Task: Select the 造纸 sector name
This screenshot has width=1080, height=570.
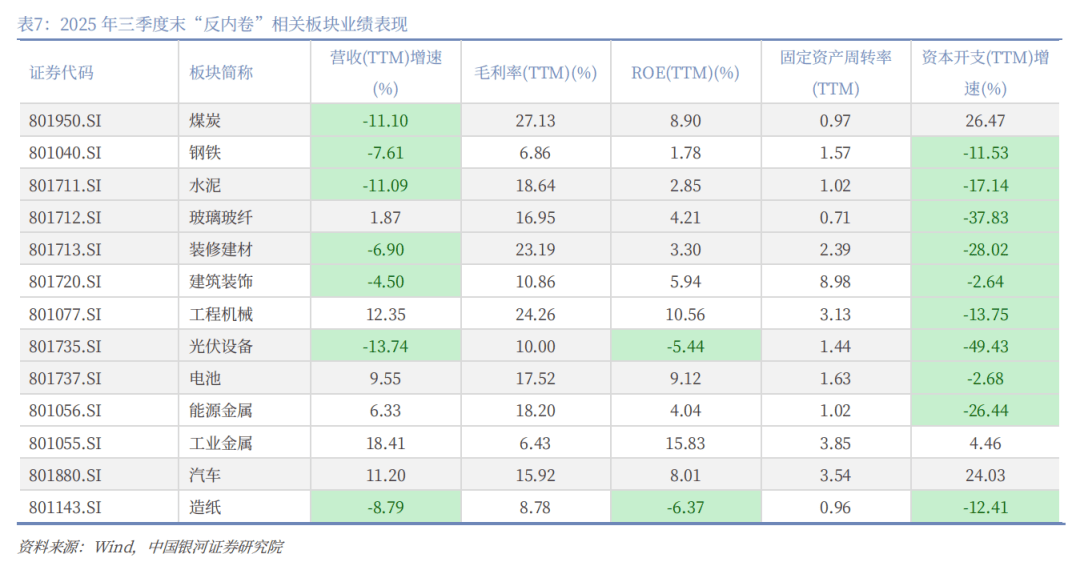Action: point(205,508)
